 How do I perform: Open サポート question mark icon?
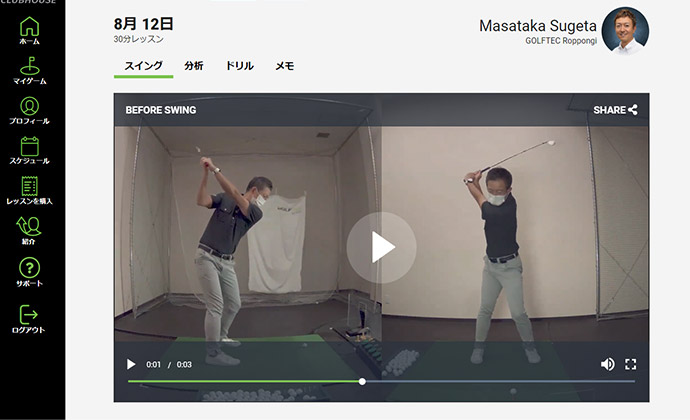[29, 267]
